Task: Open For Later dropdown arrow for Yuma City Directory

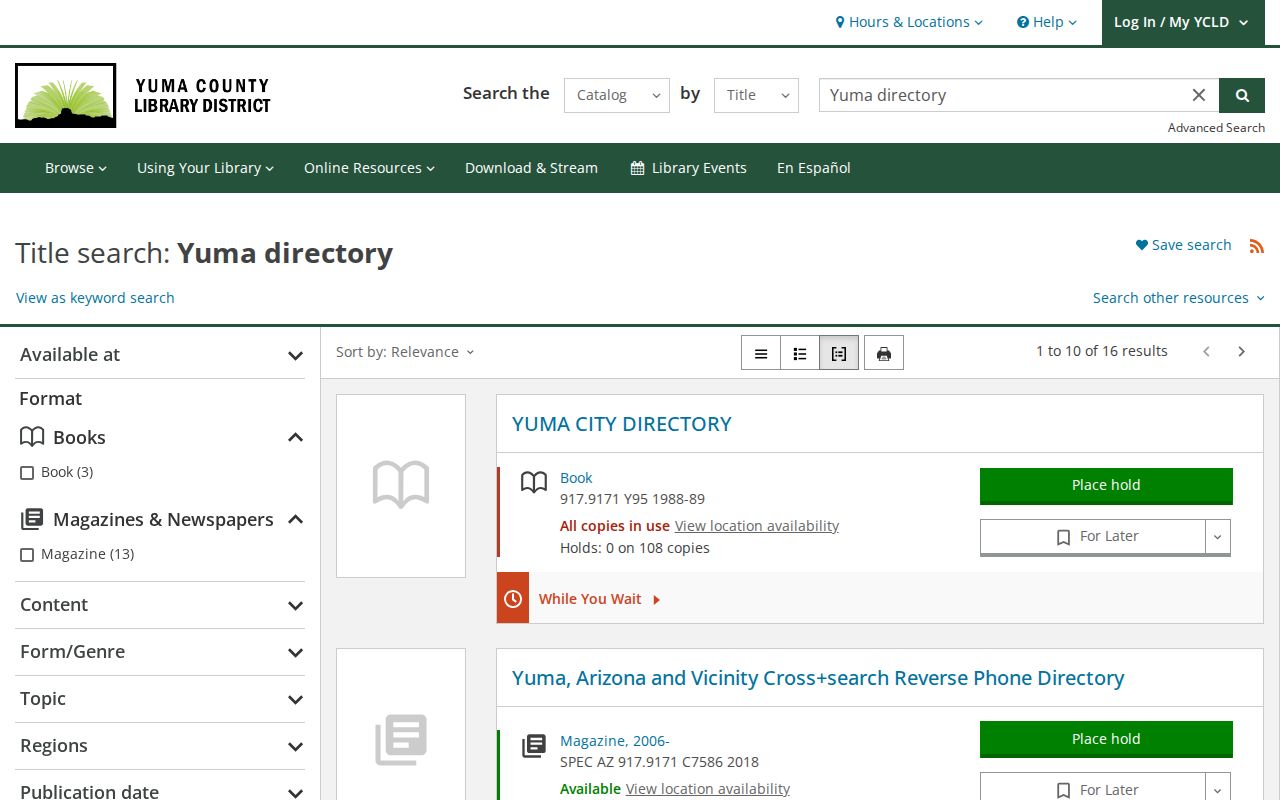Action: (1218, 537)
